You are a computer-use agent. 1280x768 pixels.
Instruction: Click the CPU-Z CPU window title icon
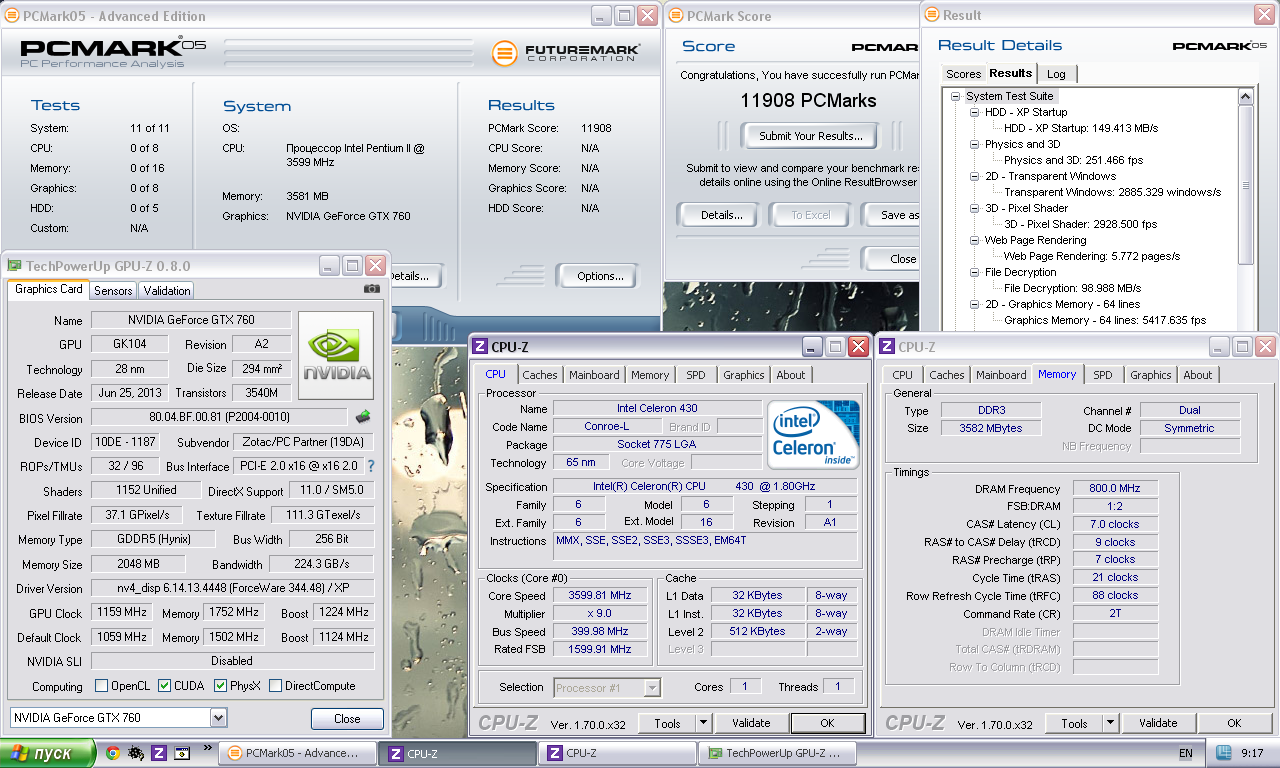480,347
